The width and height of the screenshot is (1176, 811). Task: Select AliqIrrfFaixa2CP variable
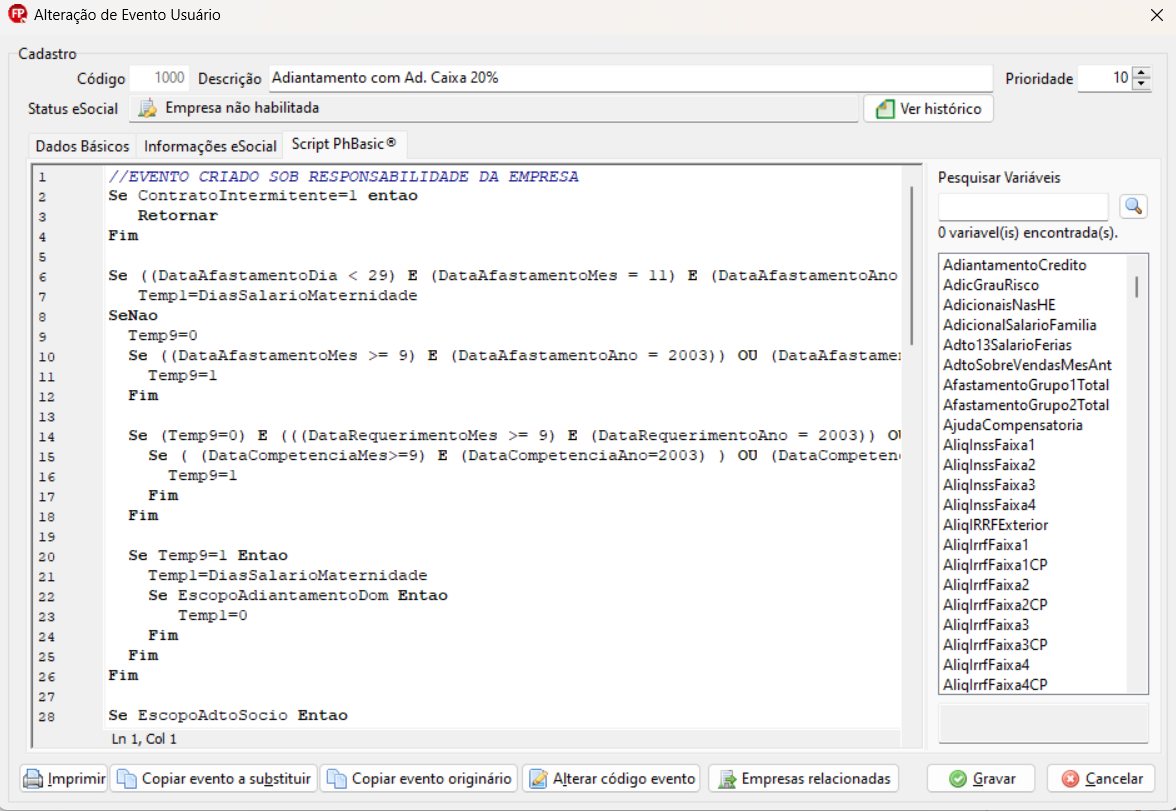click(x=995, y=605)
